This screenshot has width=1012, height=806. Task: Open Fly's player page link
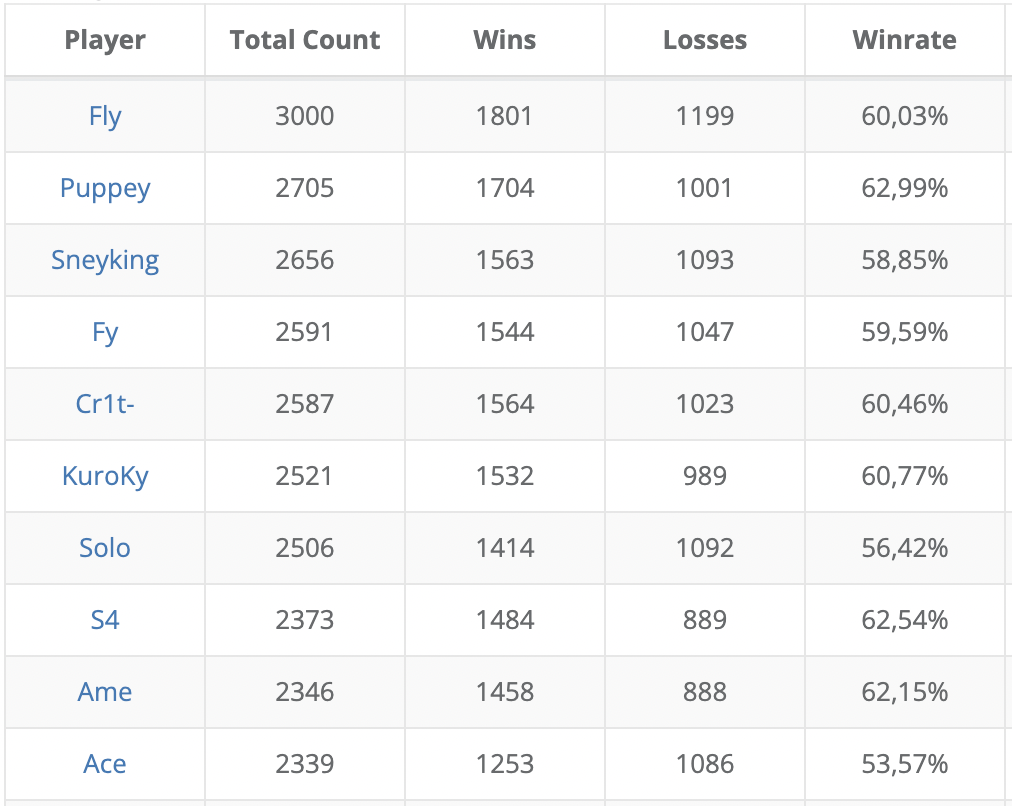105,116
